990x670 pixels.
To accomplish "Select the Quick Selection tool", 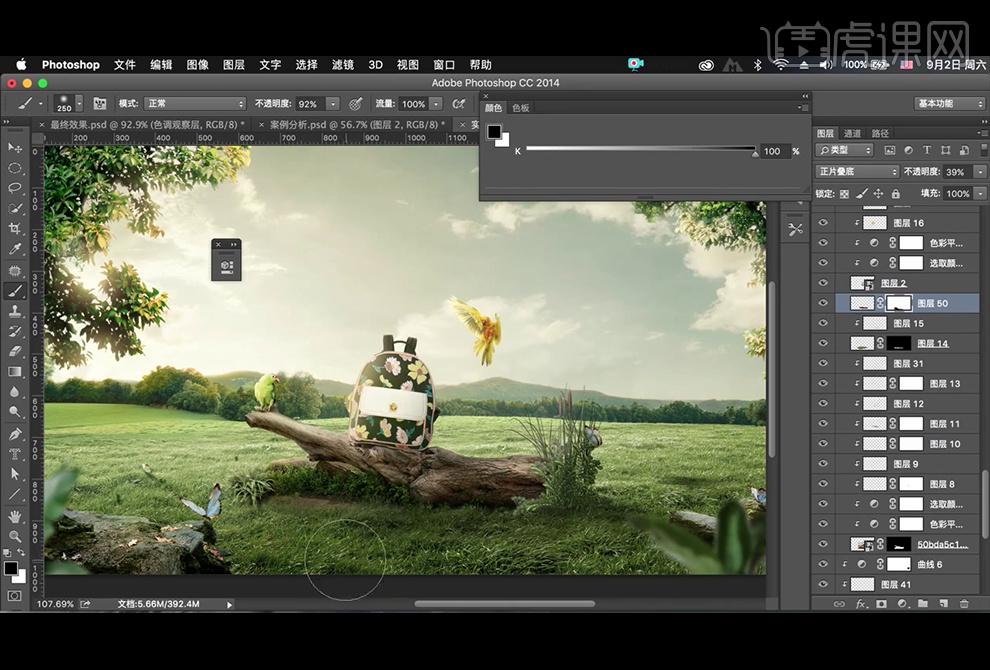I will point(15,208).
